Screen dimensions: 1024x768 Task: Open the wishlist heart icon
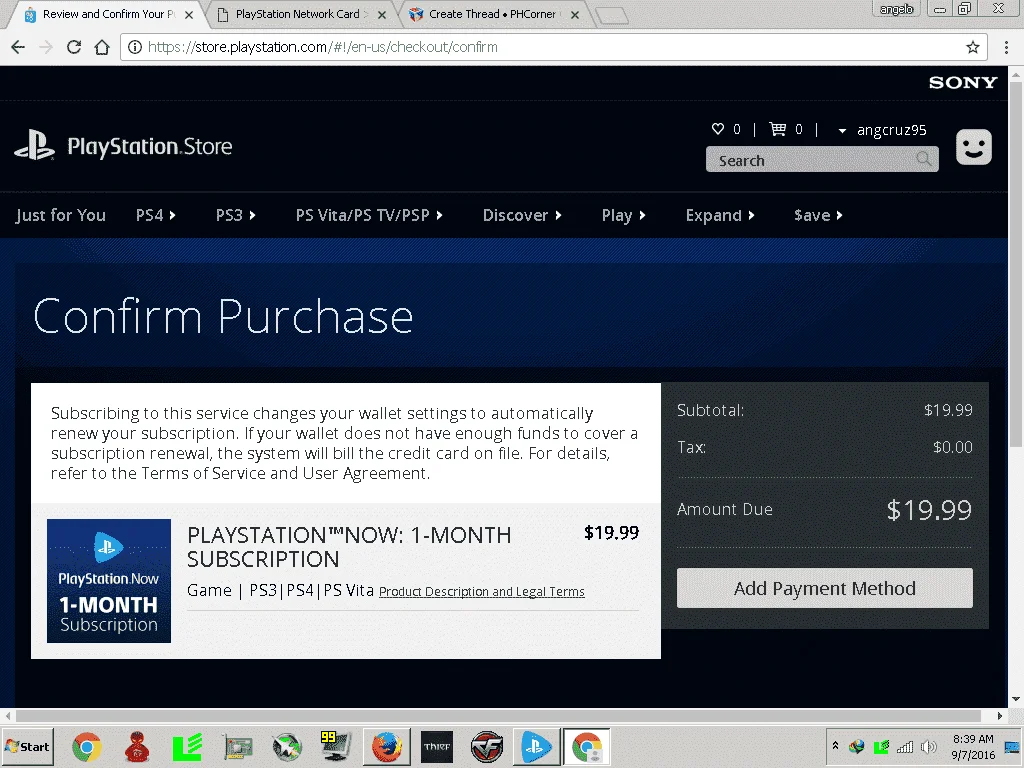(718, 129)
